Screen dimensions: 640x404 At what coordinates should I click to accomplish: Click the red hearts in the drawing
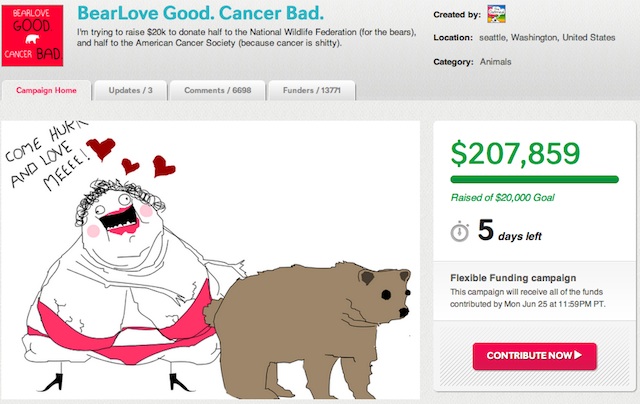(x=131, y=157)
